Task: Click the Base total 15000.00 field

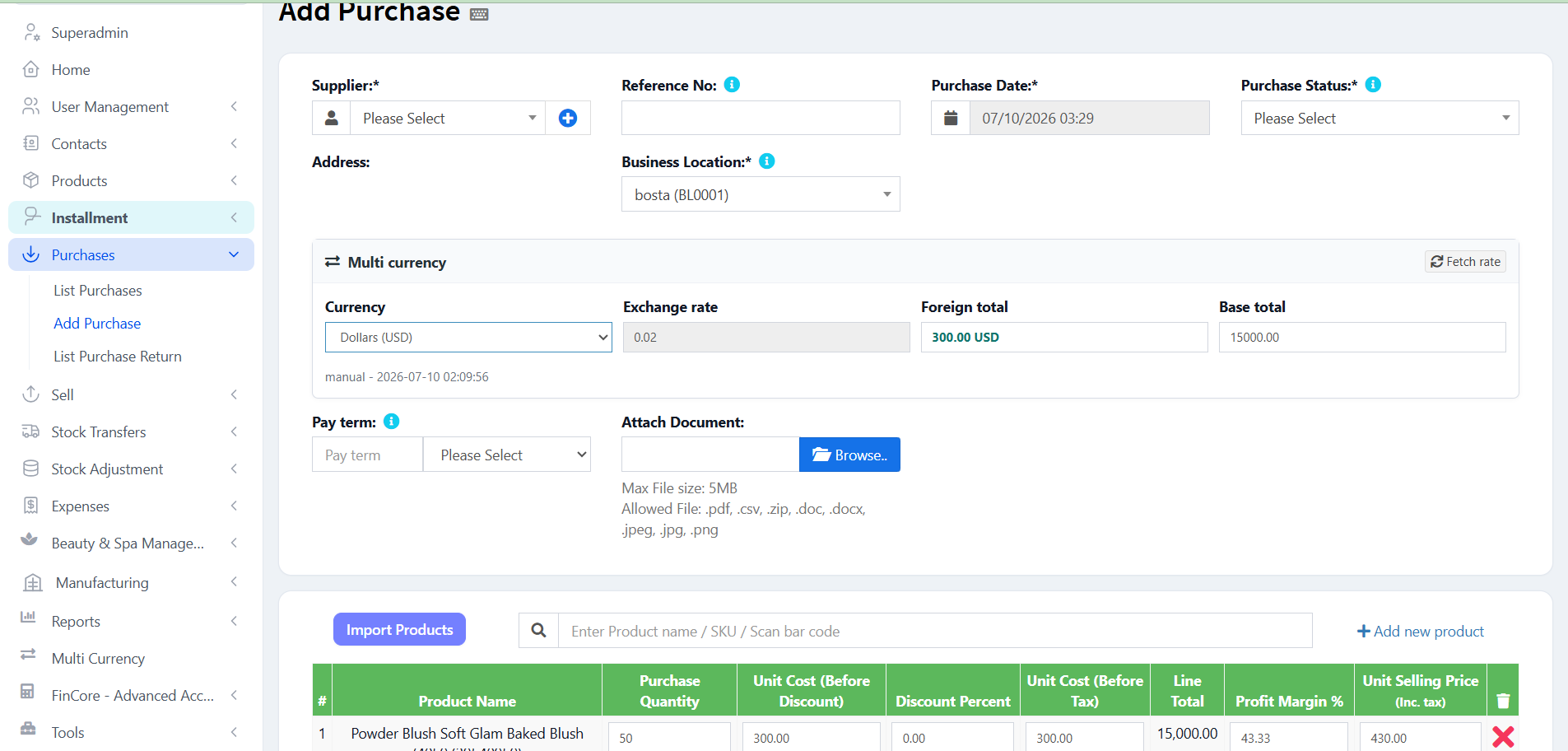Action: pos(1362,338)
